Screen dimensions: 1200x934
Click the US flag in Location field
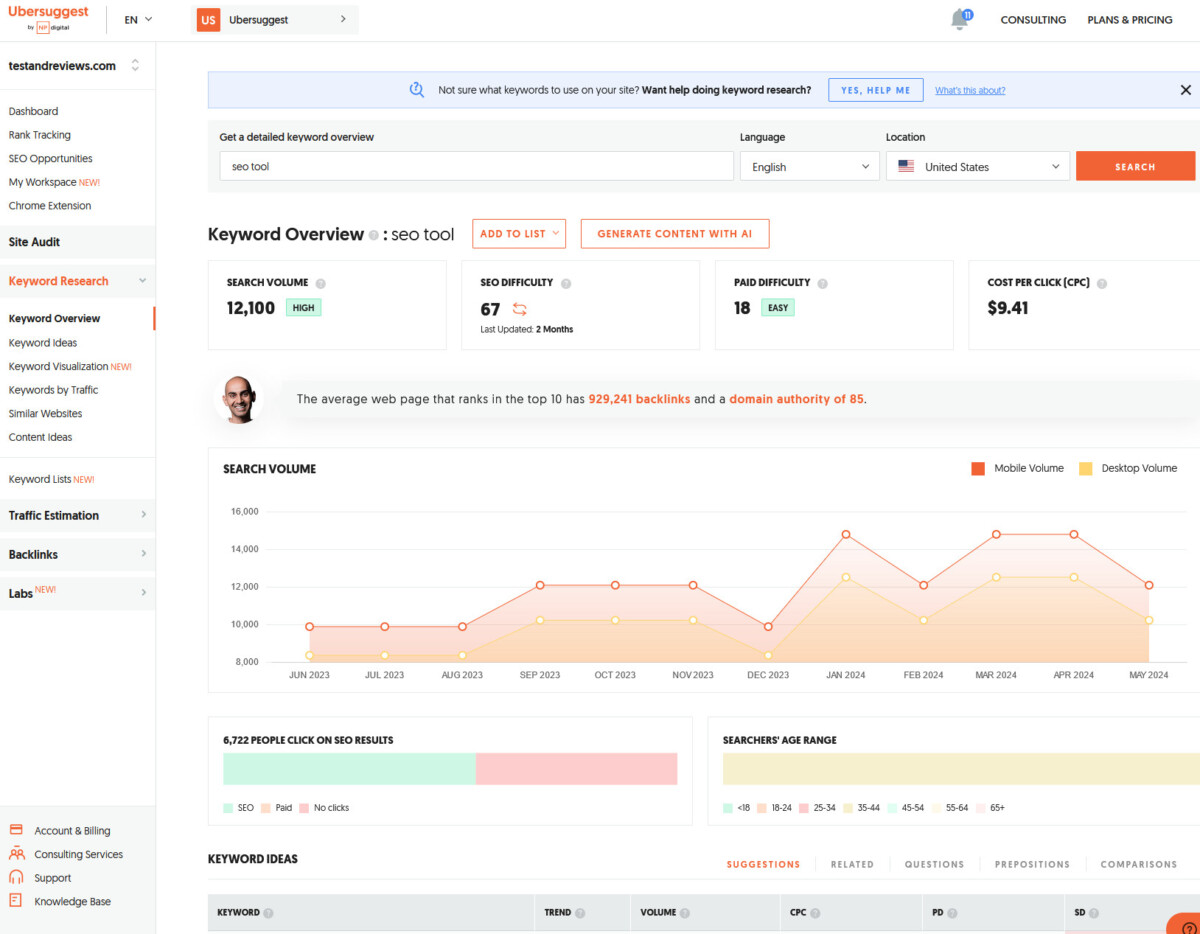click(x=906, y=167)
